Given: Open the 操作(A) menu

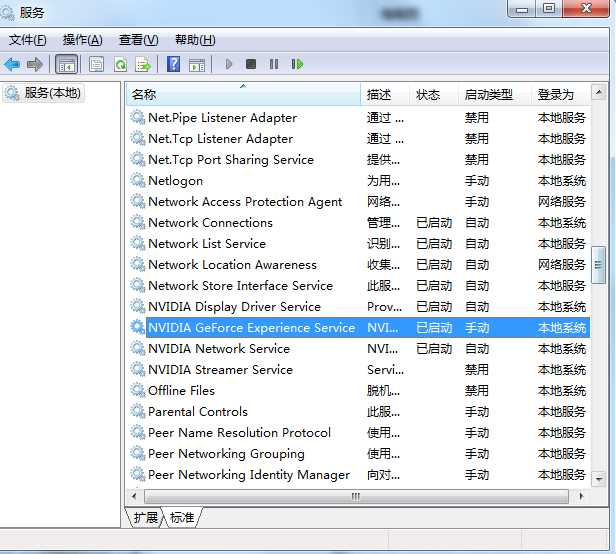Looking at the screenshot, I should coord(82,40).
